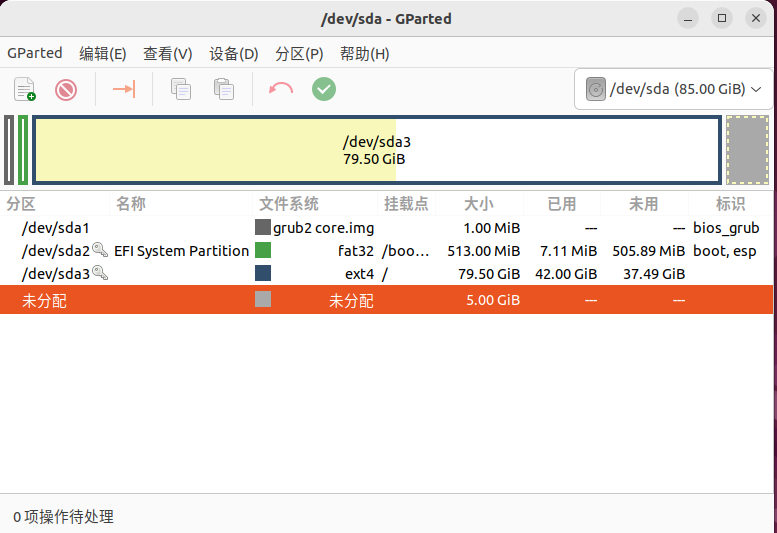Open the 编辑(E) menu
This screenshot has width=777, height=533.
click(103, 53)
